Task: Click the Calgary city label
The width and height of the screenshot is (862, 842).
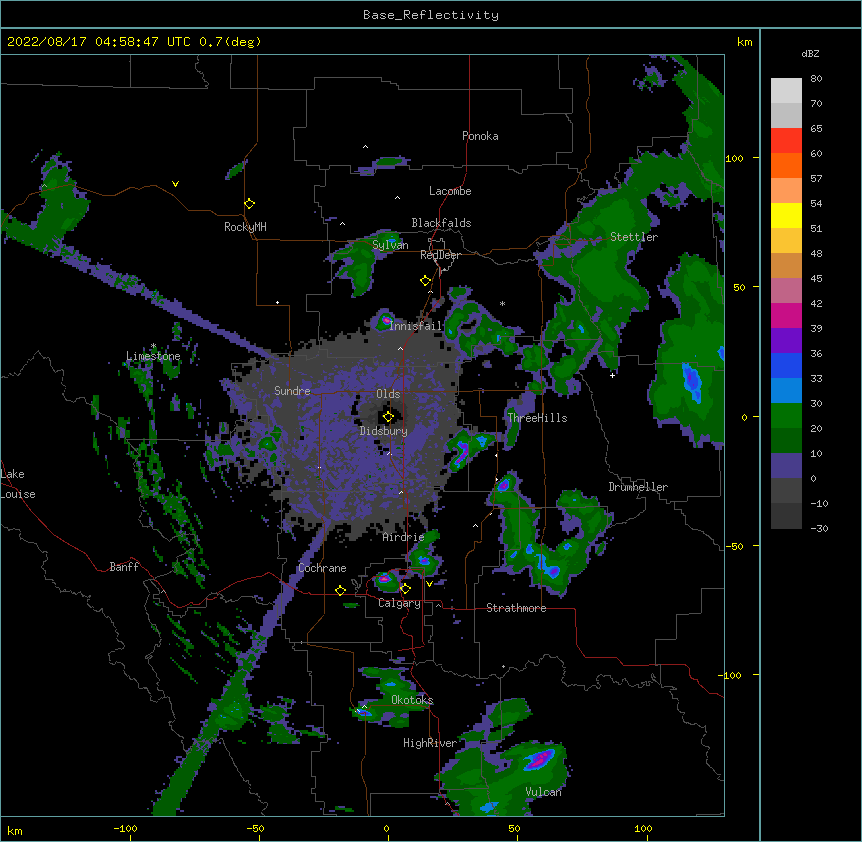Action: coord(399,603)
